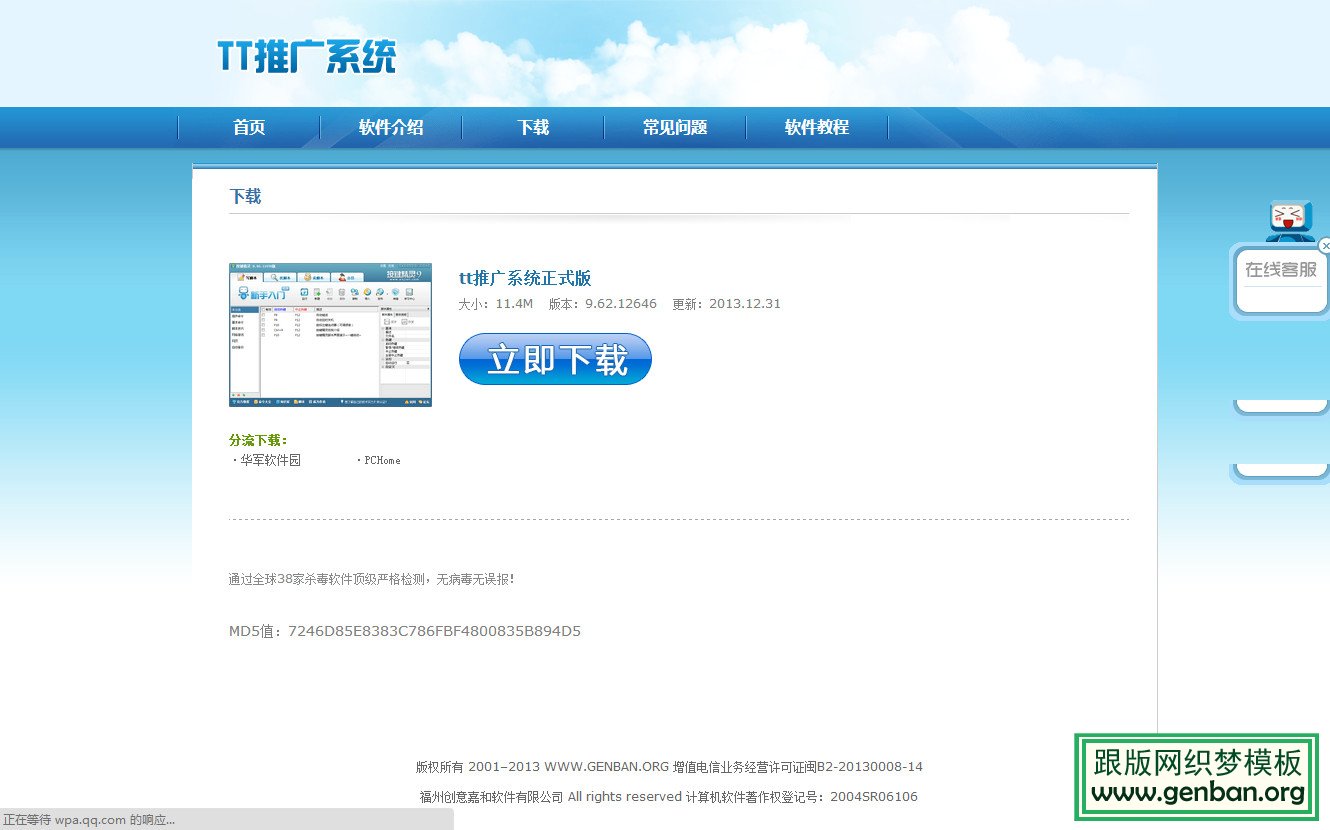The image size is (1330, 830).
Task: Open the 软件教程 tutorials menu item
Action: (x=816, y=127)
